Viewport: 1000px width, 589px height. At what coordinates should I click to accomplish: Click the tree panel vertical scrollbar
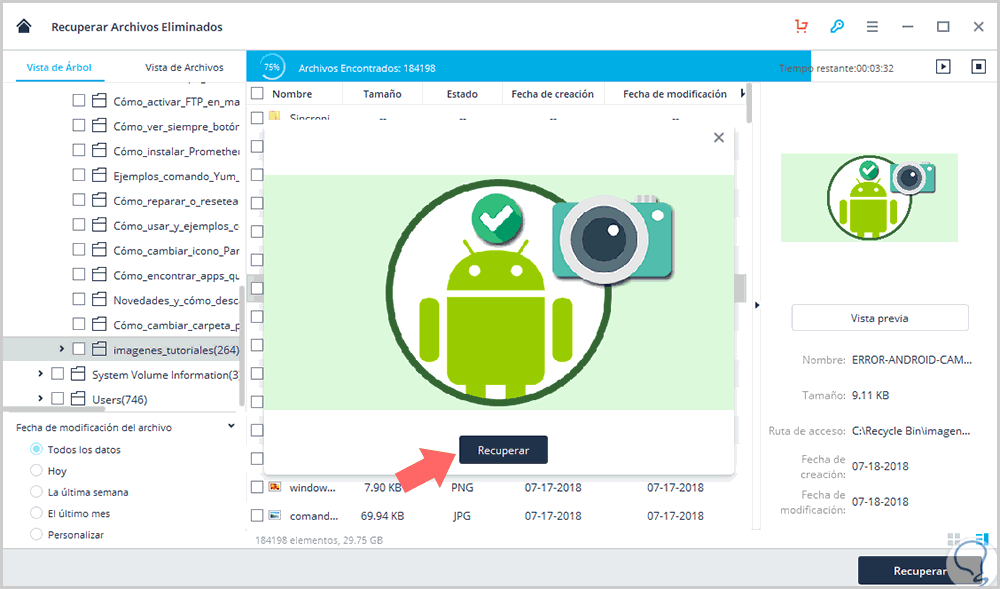(x=242, y=344)
